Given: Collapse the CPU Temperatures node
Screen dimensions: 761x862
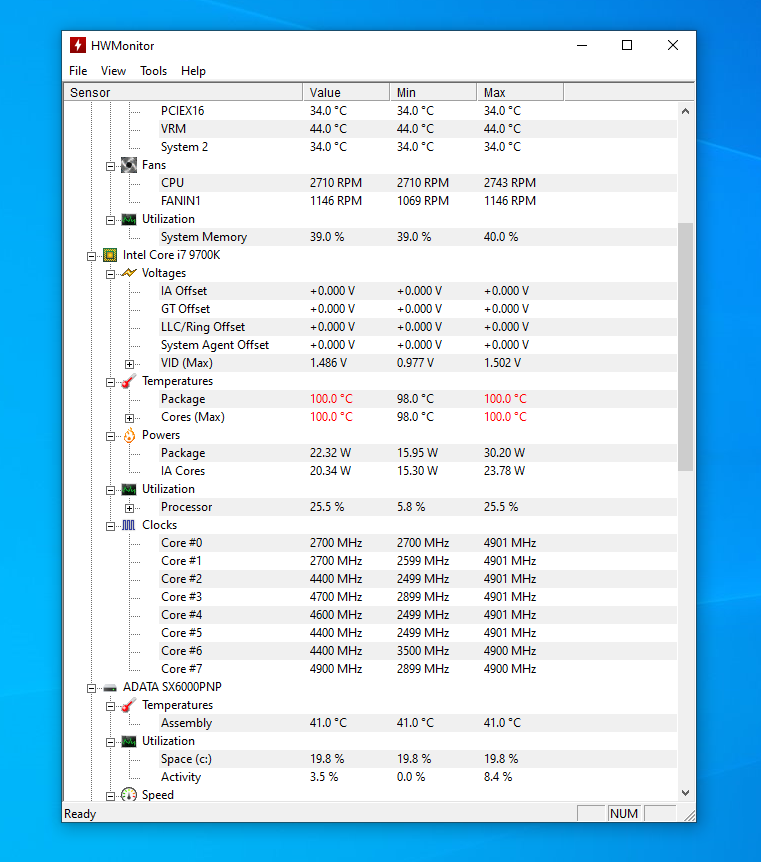Looking at the screenshot, I should pyautogui.click(x=111, y=382).
